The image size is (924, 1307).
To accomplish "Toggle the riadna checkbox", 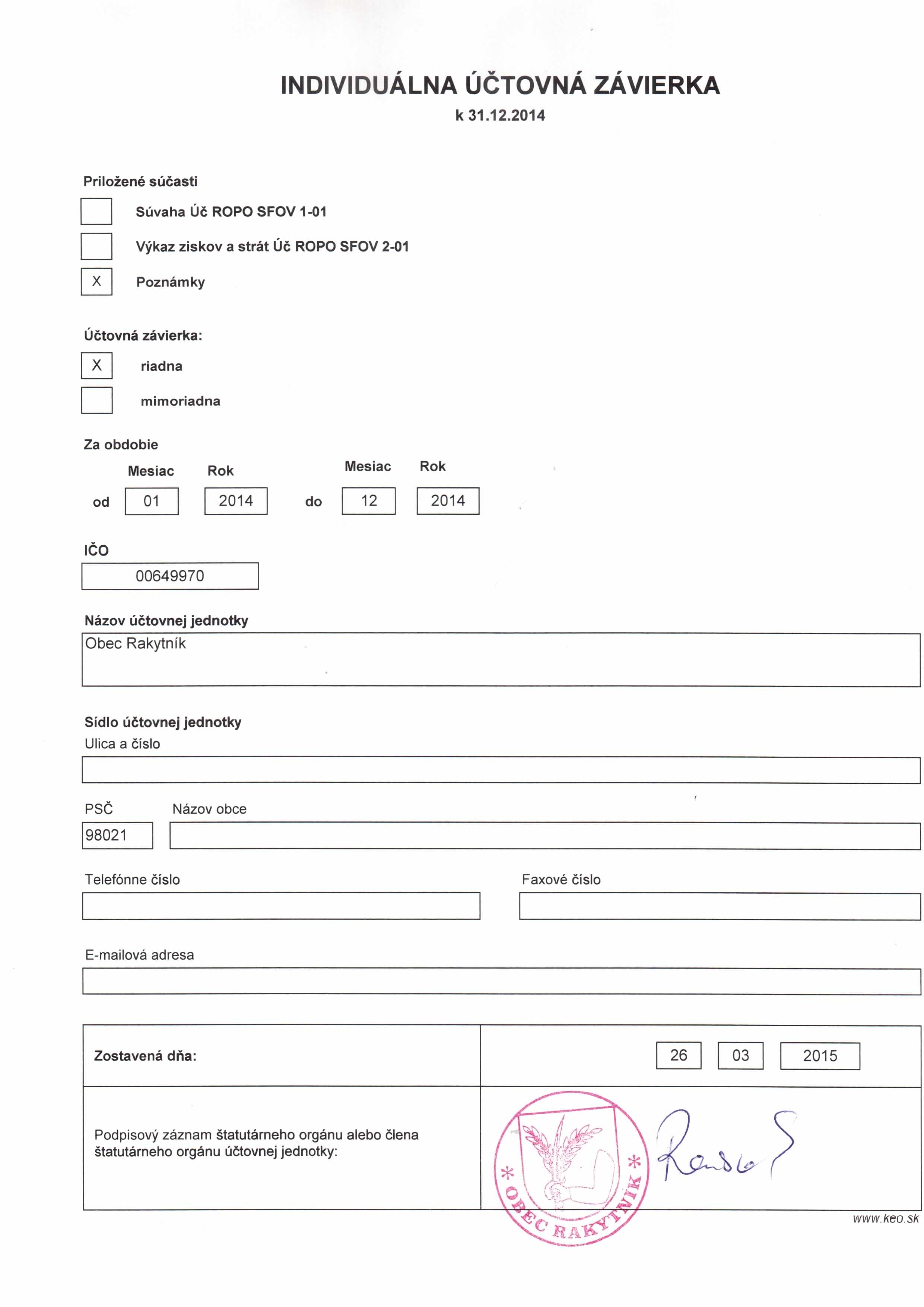I will click(x=97, y=365).
